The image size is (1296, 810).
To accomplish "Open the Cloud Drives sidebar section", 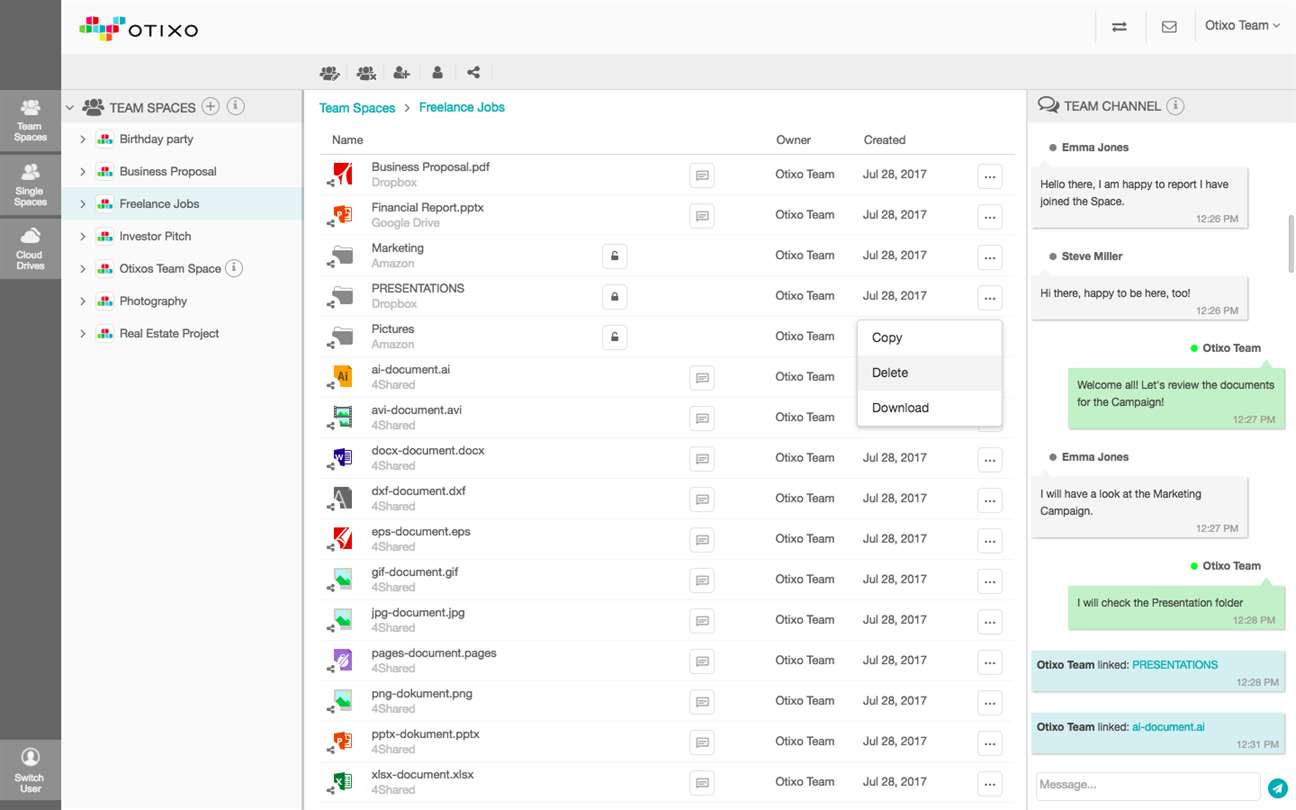I will tap(30, 248).
